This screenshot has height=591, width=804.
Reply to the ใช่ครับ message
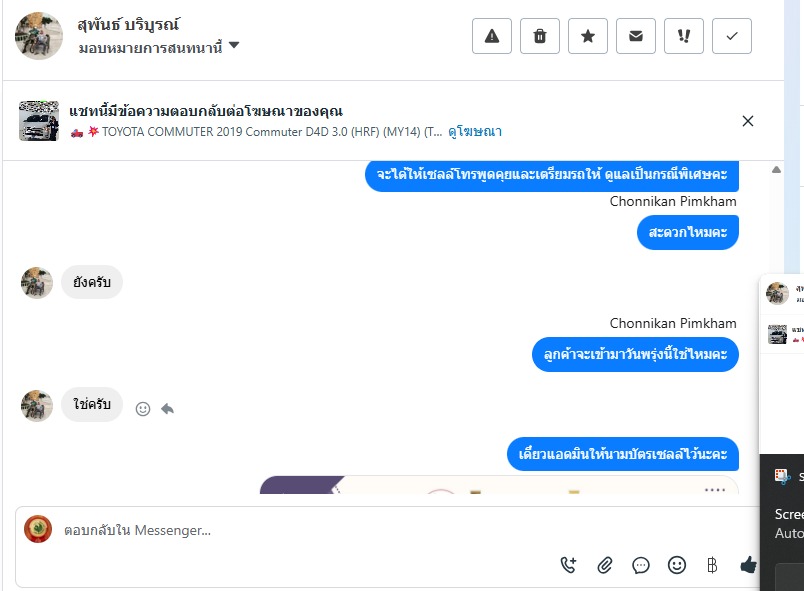pyautogui.click(x=167, y=409)
